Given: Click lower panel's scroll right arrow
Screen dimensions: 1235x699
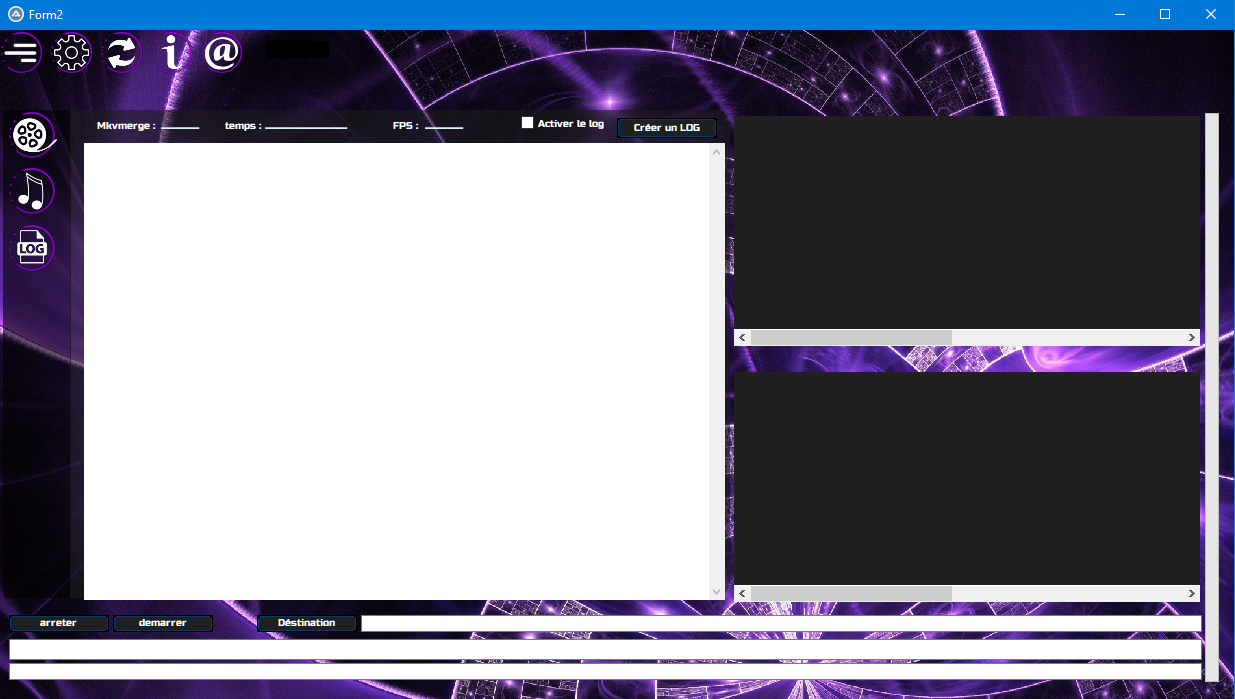Looking at the screenshot, I should [1192, 594].
